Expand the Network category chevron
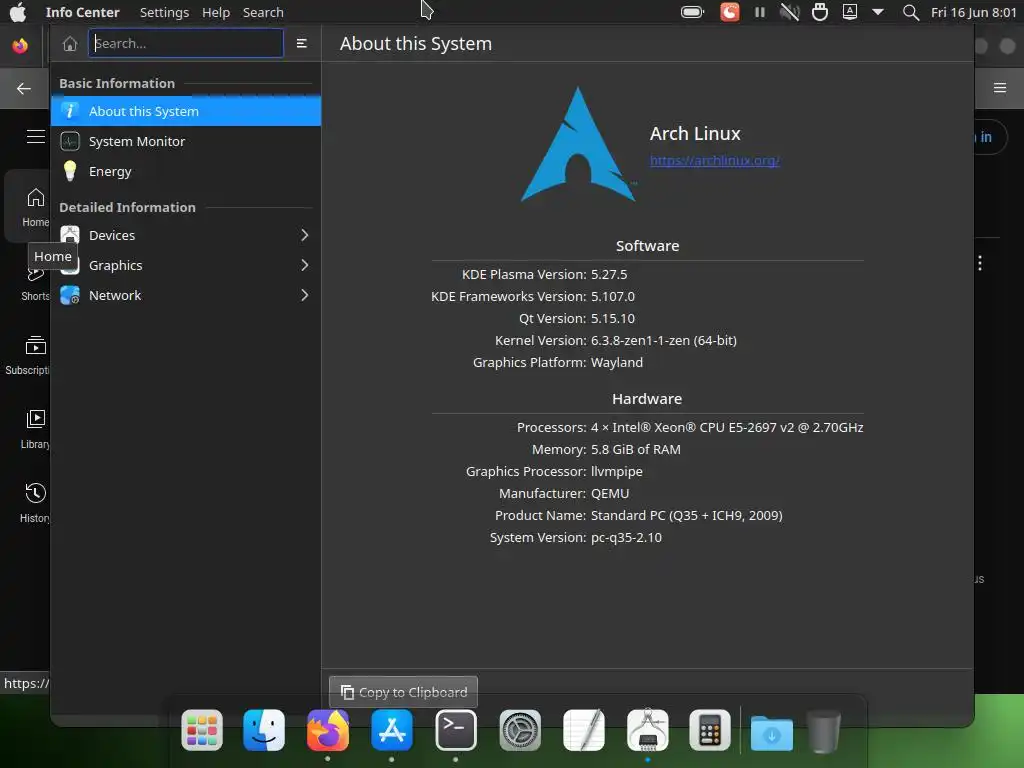 (304, 295)
